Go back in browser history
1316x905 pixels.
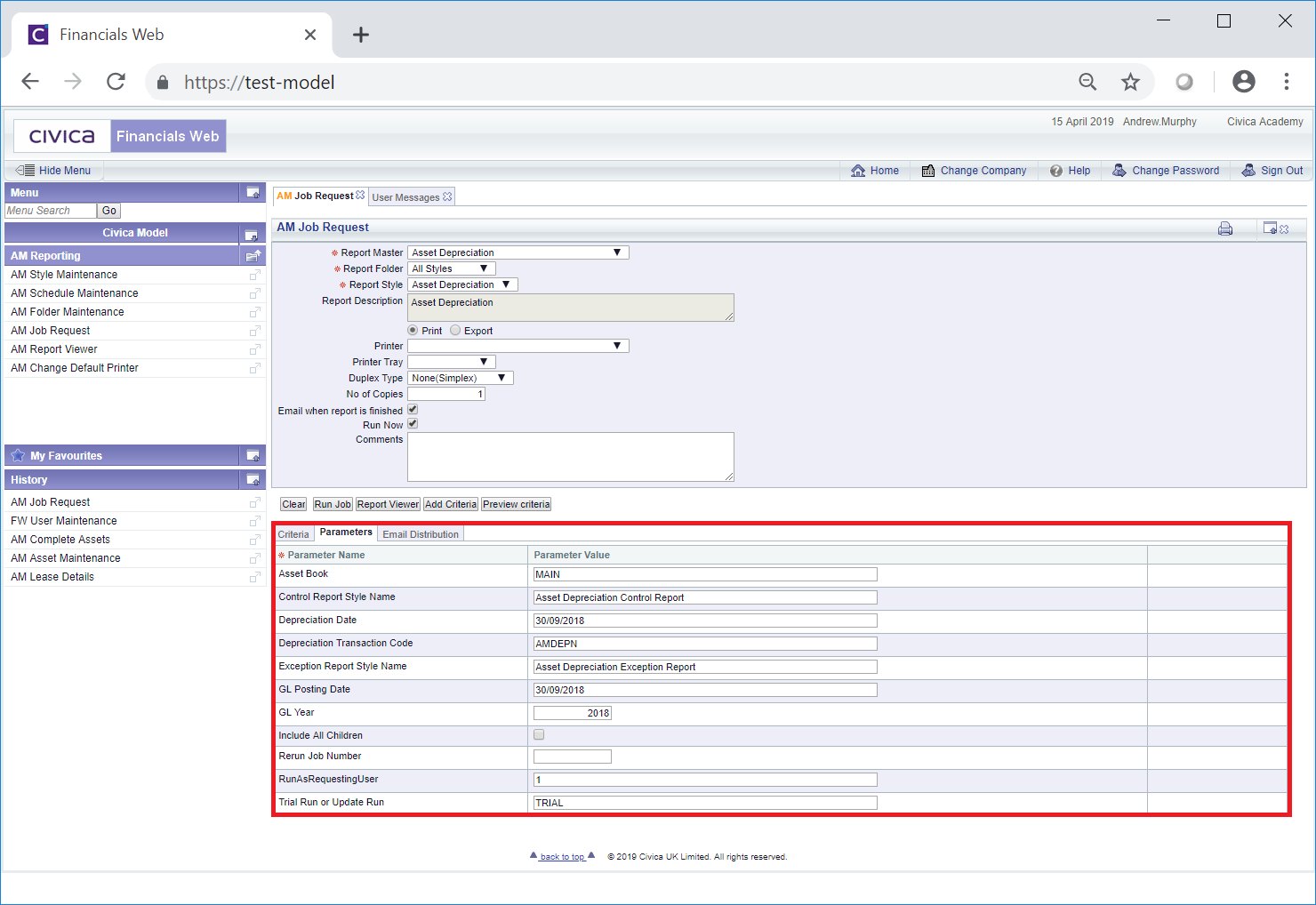point(30,82)
